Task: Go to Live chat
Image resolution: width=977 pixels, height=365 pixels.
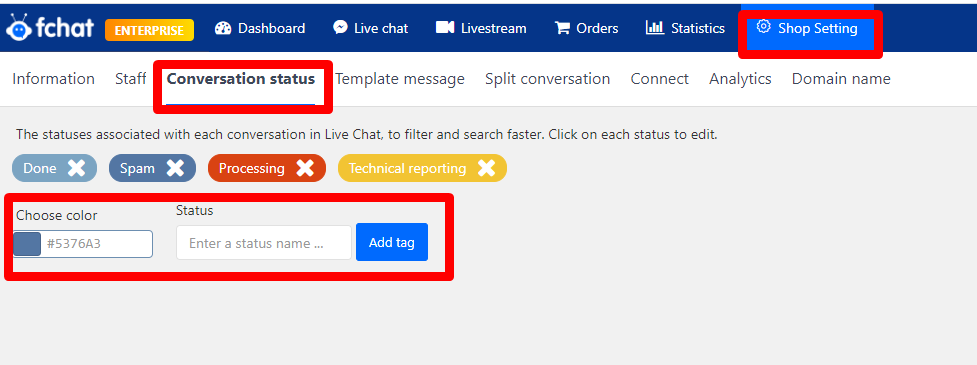Action: (371, 28)
